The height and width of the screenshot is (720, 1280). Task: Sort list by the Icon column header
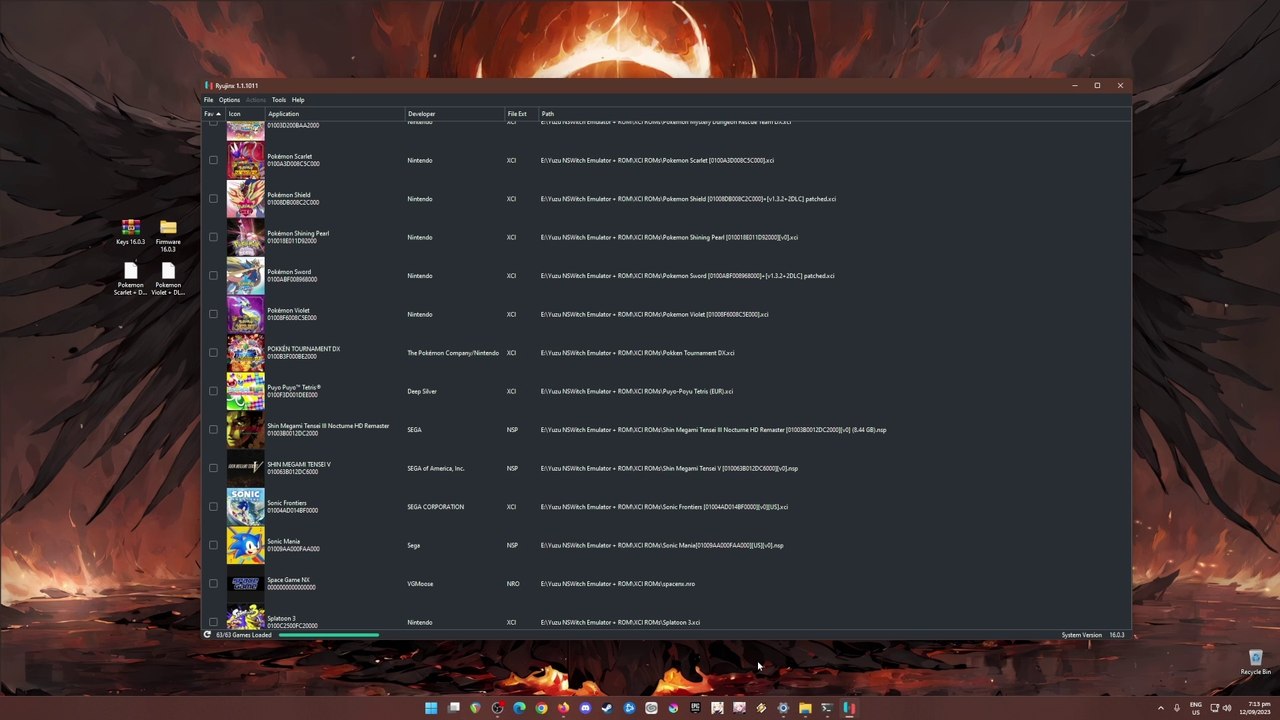[x=245, y=114]
